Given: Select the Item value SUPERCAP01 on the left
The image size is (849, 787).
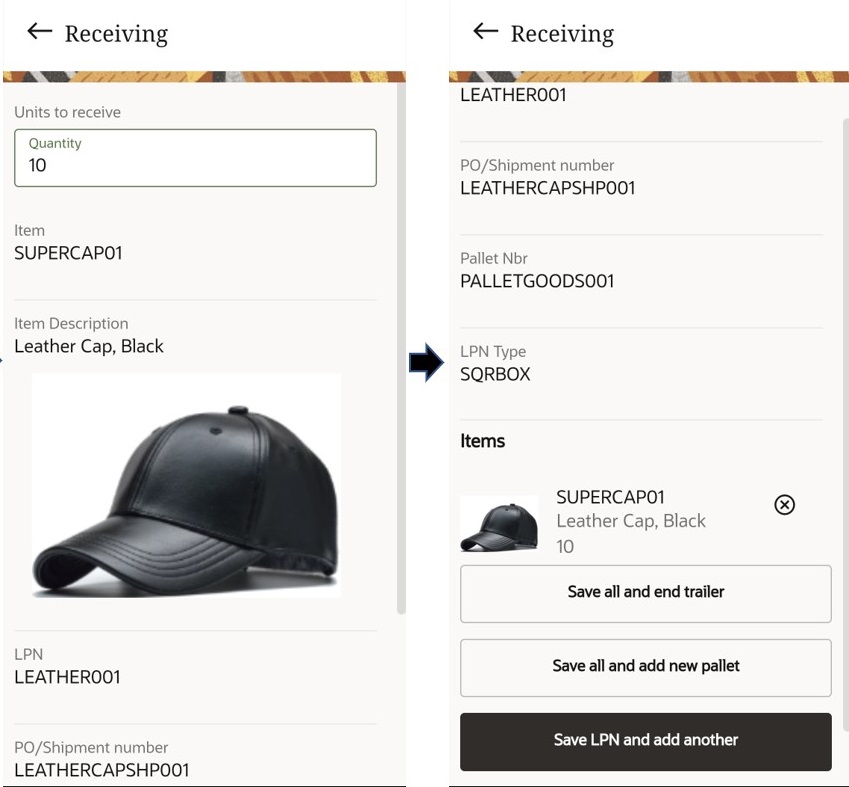Looking at the screenshot, I should click(68, 253).
